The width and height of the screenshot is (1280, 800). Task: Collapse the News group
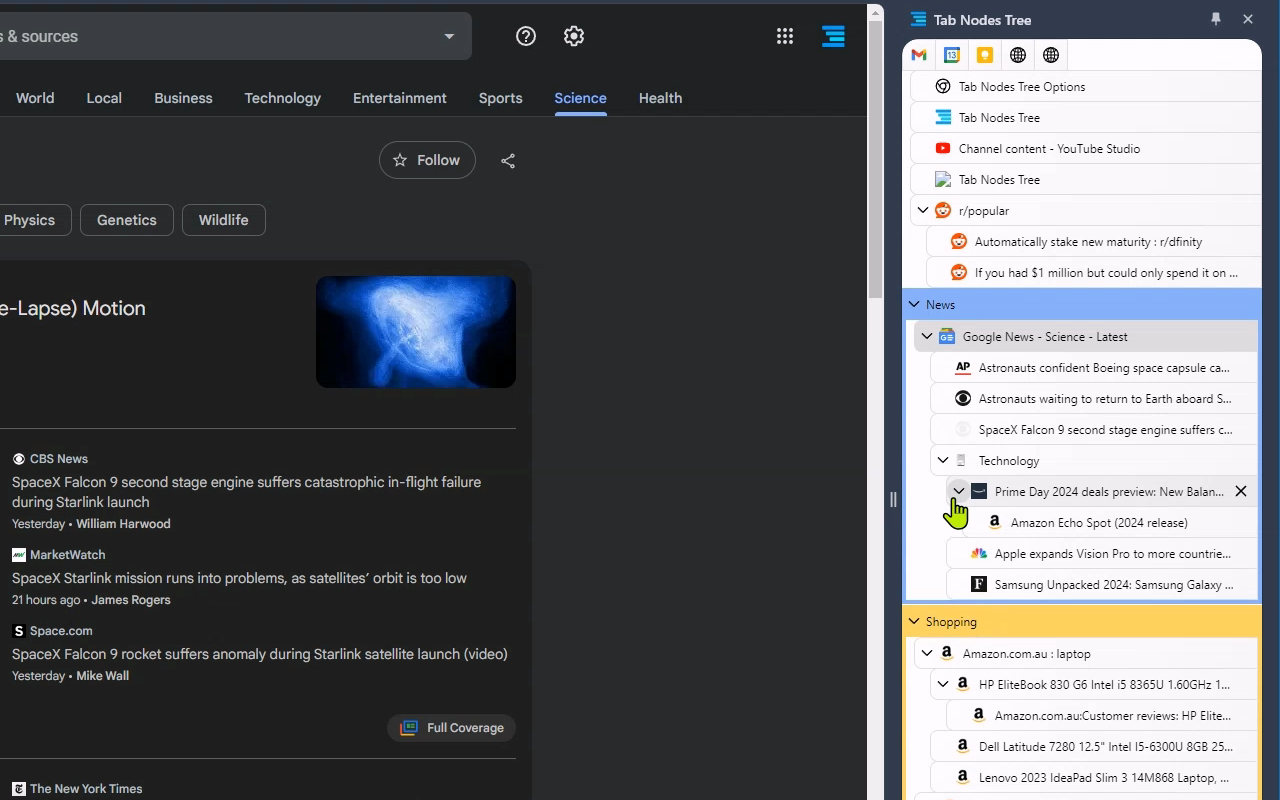pyautogui.click(x=913, y=304)
